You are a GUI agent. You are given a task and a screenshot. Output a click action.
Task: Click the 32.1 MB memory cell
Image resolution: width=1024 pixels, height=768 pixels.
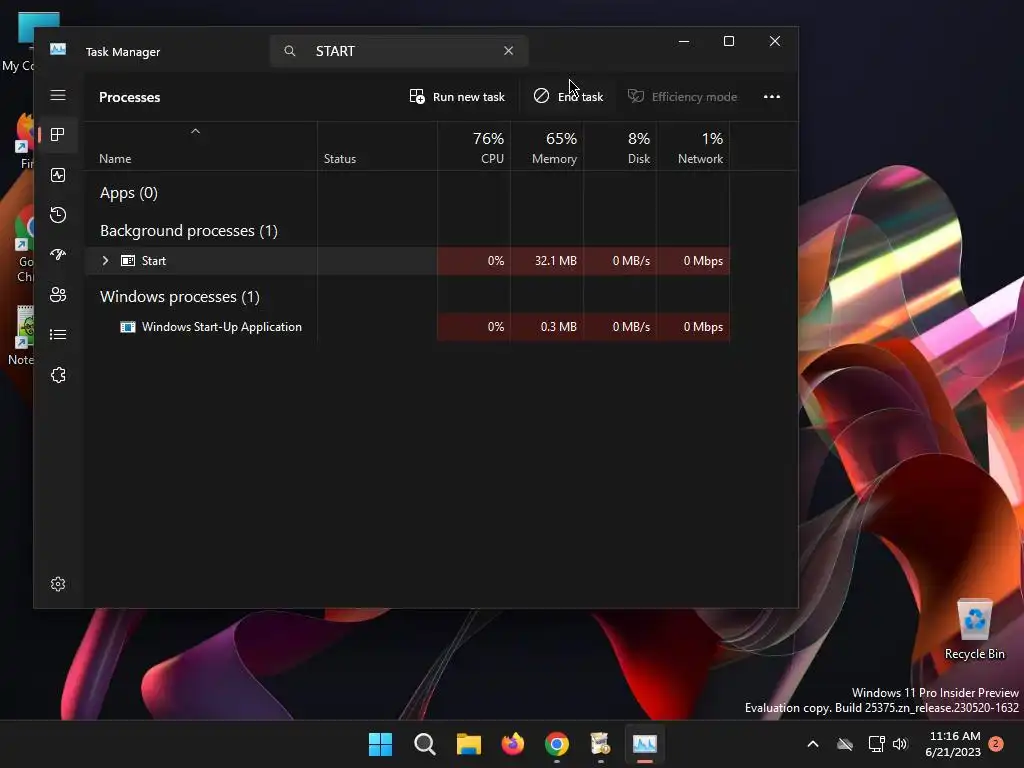coord(547,261)
